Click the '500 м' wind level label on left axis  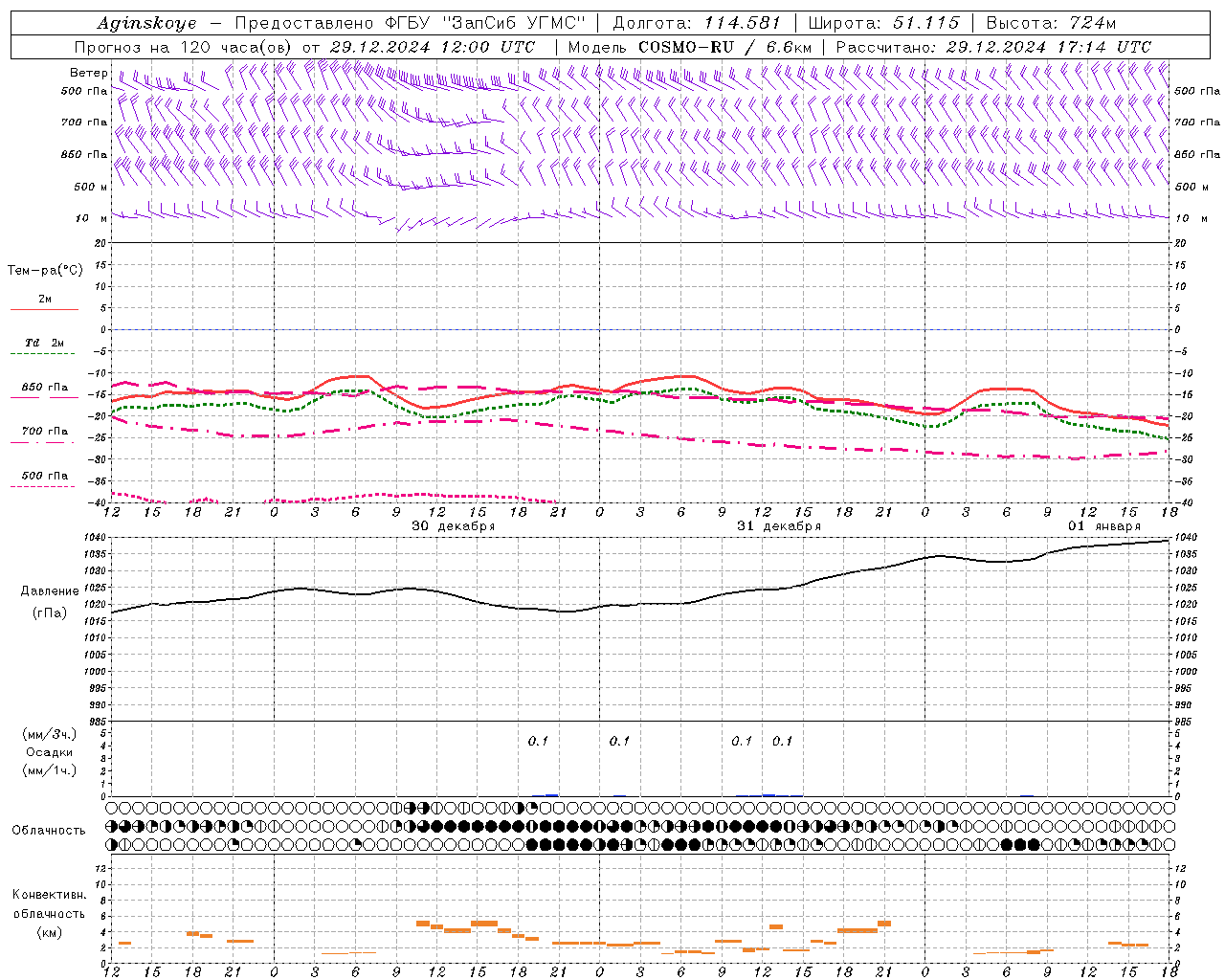coord(91,187)
